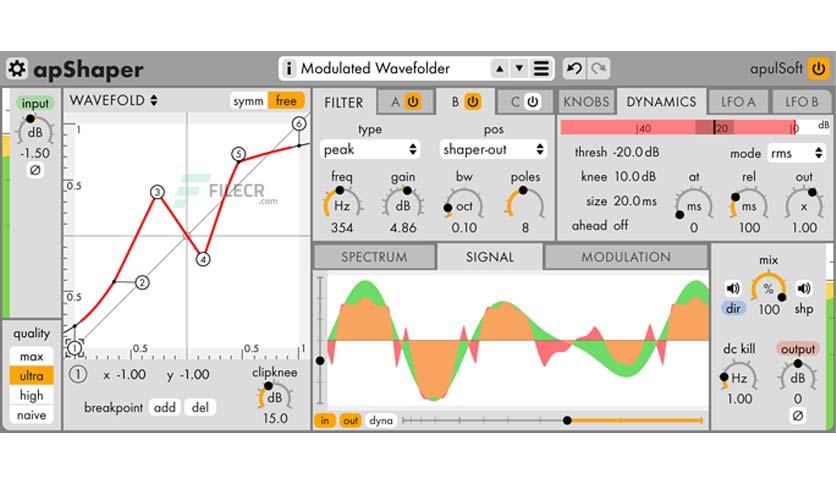
Task: Select breakpoint 4 on the curve
Action: 203,260
